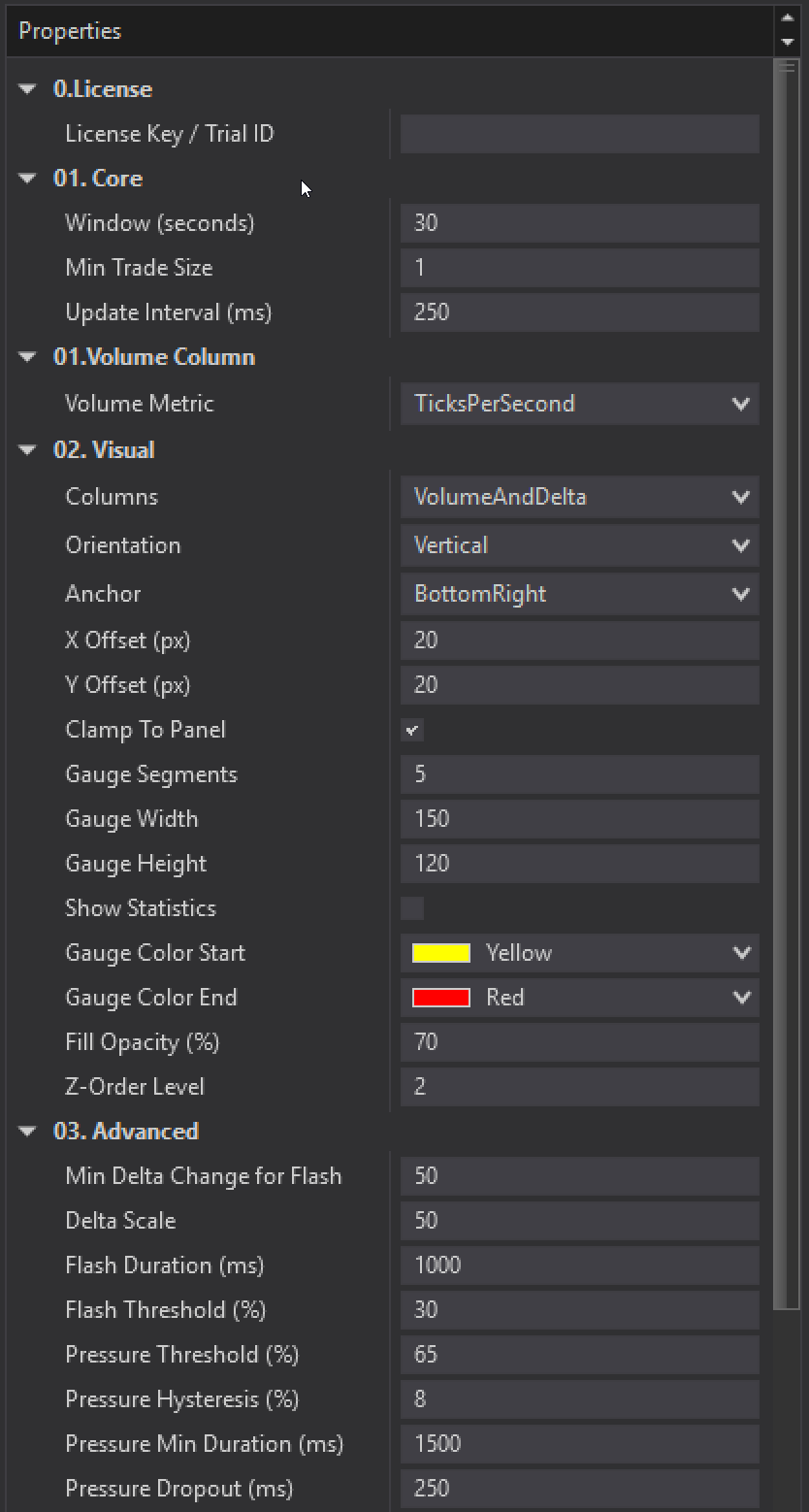Click the Delta Scale value field
This screenshot has height=1512, width=809.
579,1221
